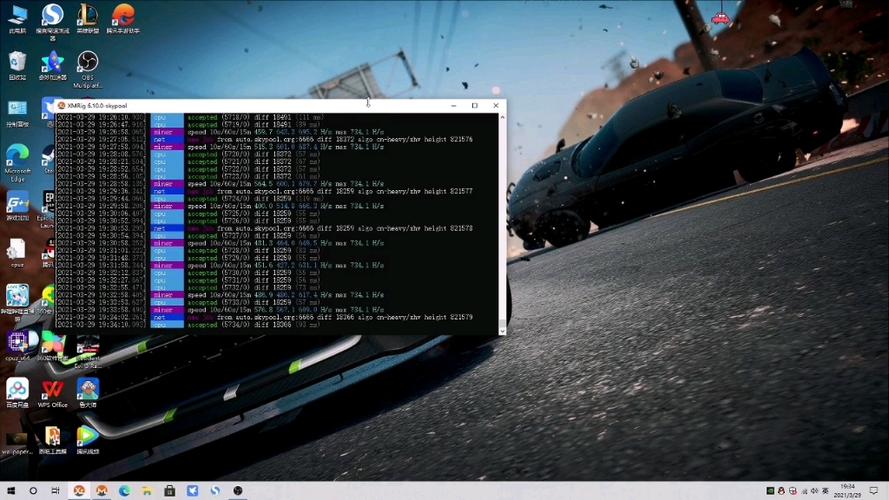Launch the Baidu Netdisk desktop shortcut
The width and height of the screenshot is (889, 500).
(18, 393)
